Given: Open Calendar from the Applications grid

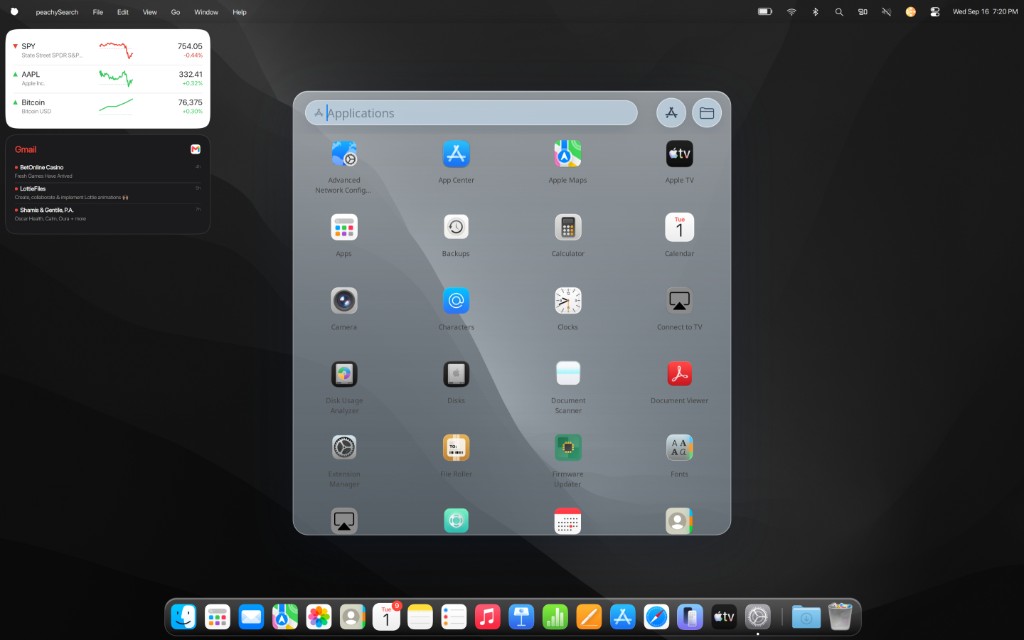Looking at the screenshot, I should point(679,227).
